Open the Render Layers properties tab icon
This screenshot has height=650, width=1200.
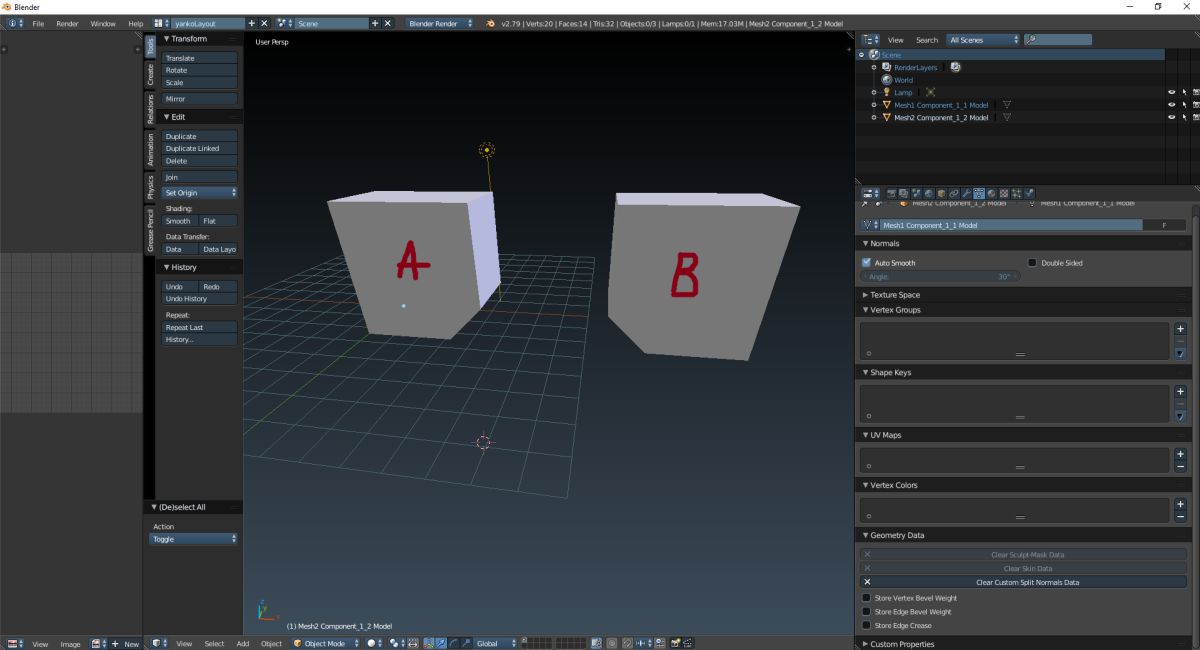pos(904,193)
